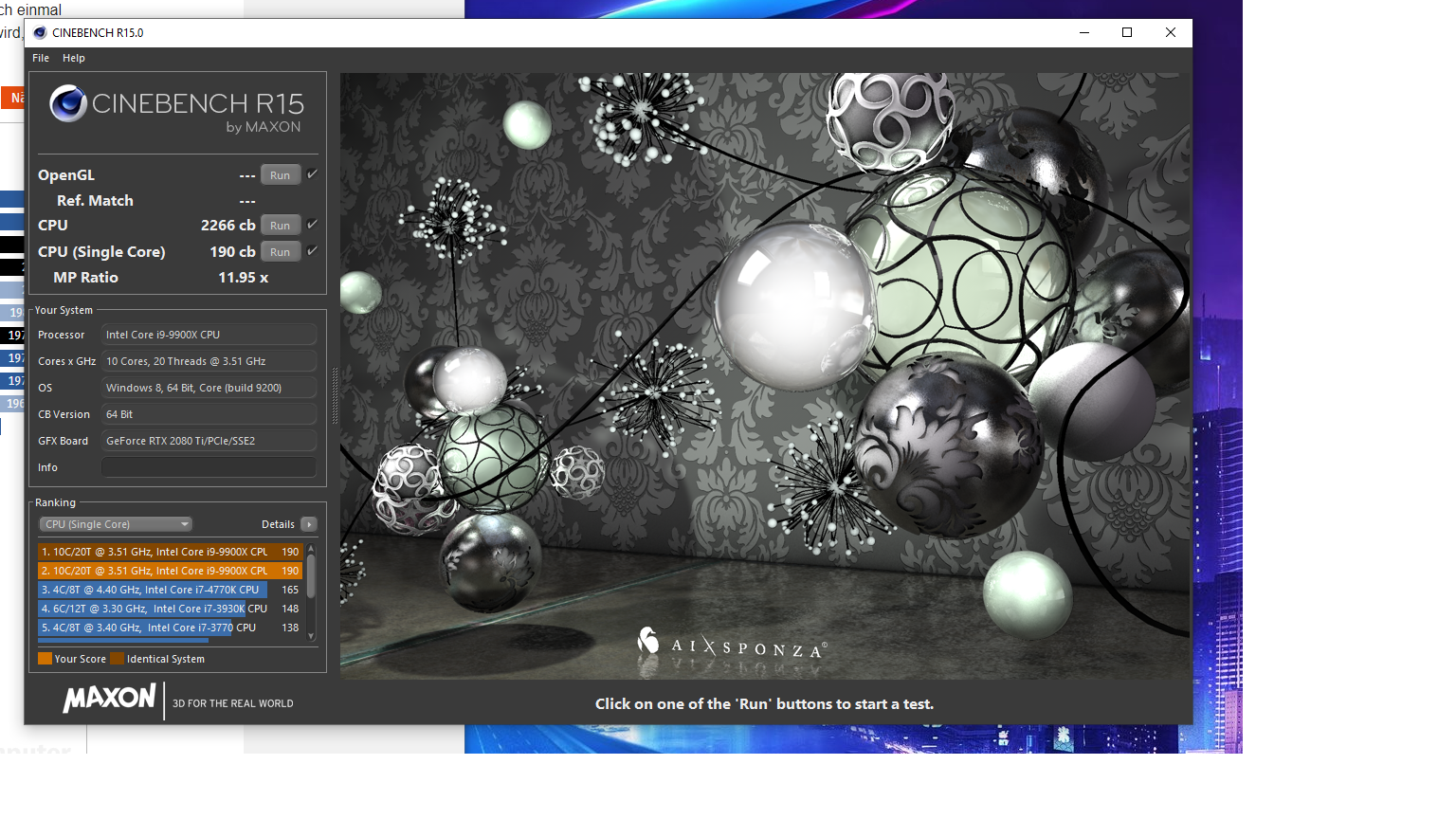The width and height of the screenshot is (1456, 819).
Task: Open the Help menu
Action: click(74, 58)
